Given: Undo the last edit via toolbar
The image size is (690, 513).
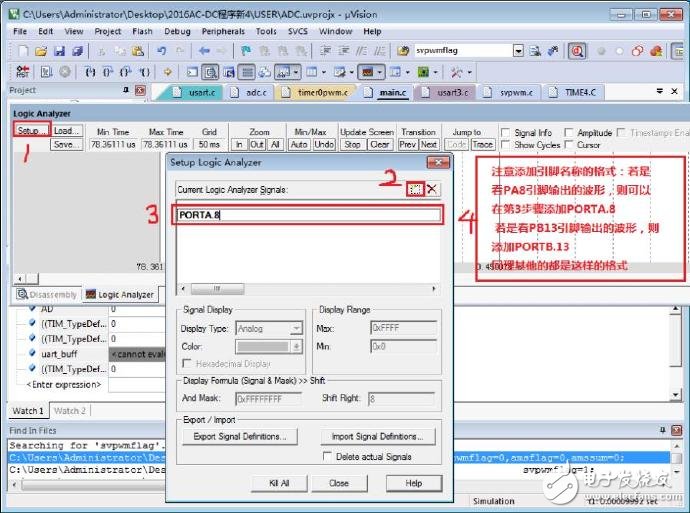Looking at the screenshot, I should point(161,51).
